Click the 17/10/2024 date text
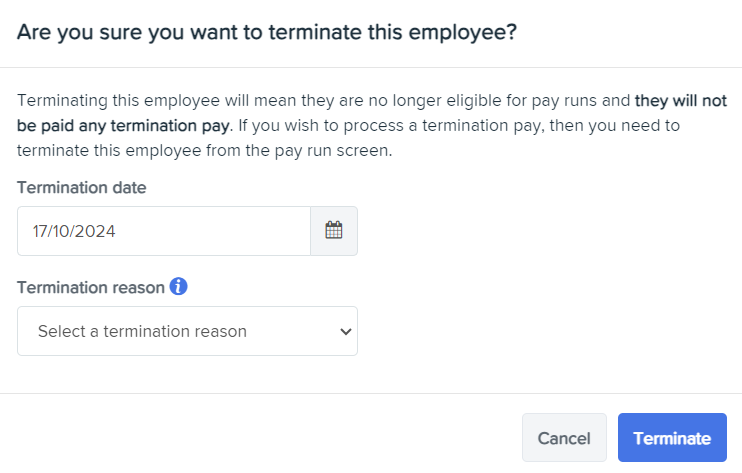Viewport: 742px width, 473px height. pyautogui.click(x=74, y=231)
